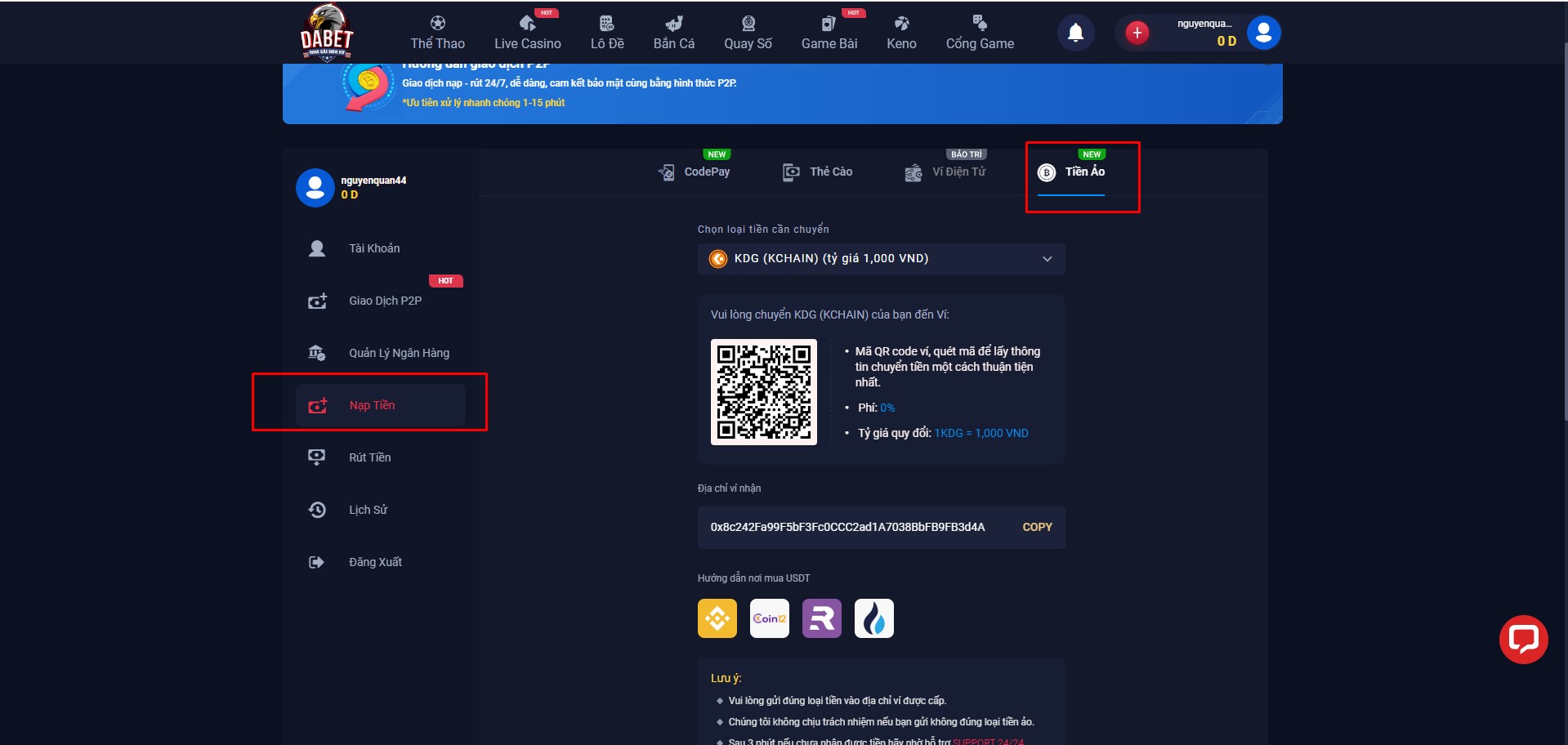The width and height of the screenshot is (1568, 745).
Task: Click the Phí 0% fee text
Action: point(876,408)
